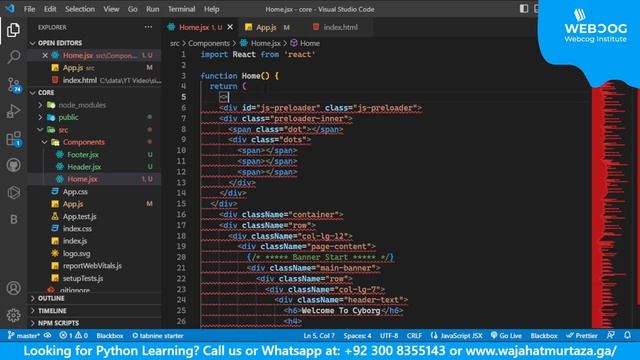Viewport: 640px width, 360px height.
Task: Open the GitHub view in activity bar
Action: (x=13, y=165)
